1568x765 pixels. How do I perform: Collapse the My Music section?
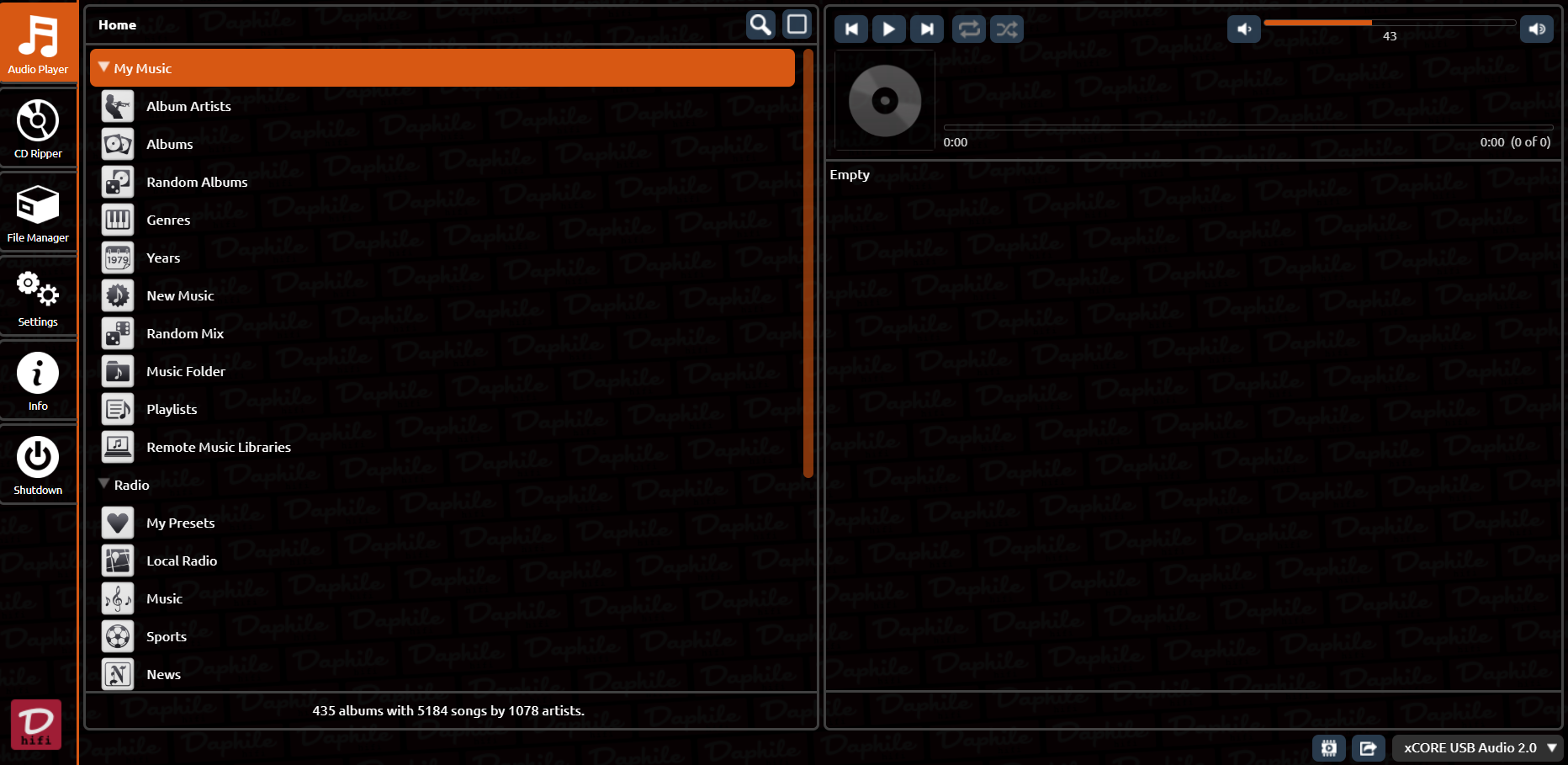tap(104, 67)
